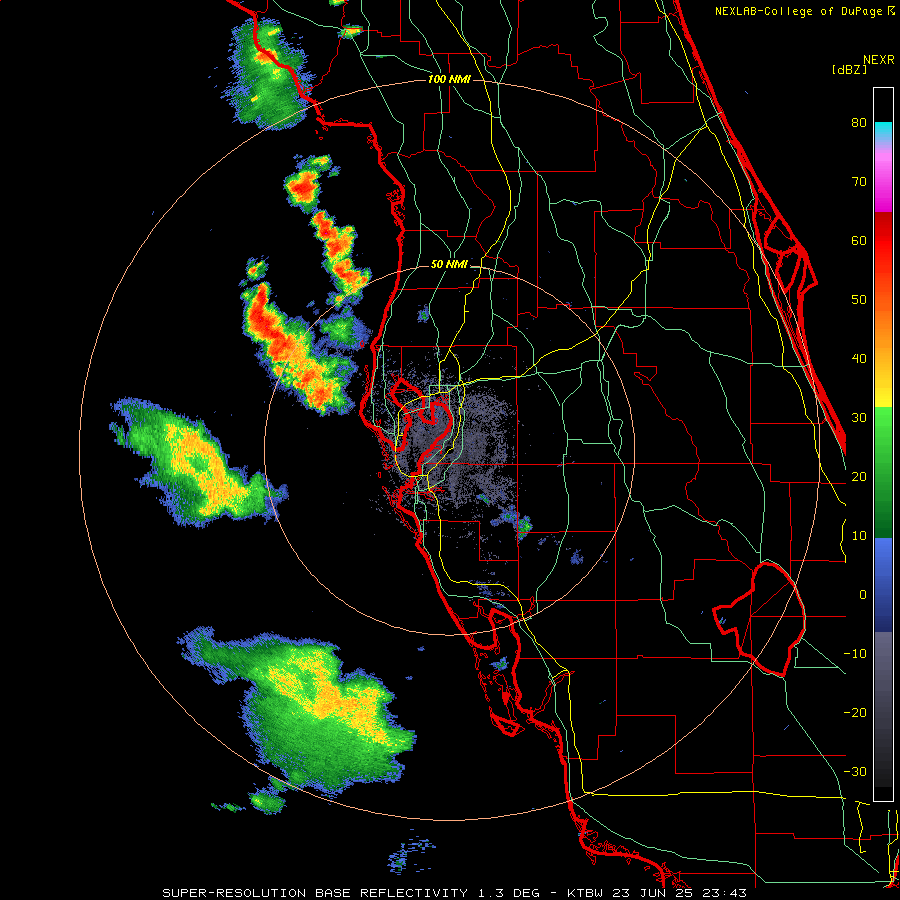The image size is (900, 900).
Task: Click the KTBW station identifier in caption
Action: [585, 893]
